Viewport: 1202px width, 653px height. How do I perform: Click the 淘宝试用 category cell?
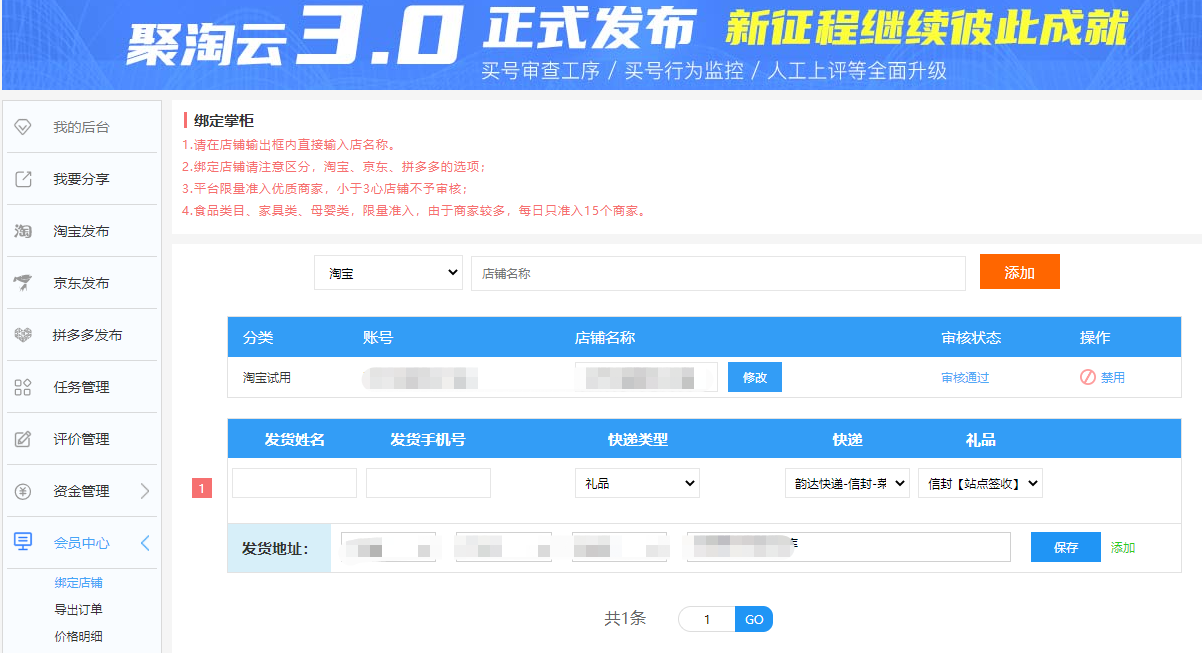pyautogui.click(x=267, y=378)
